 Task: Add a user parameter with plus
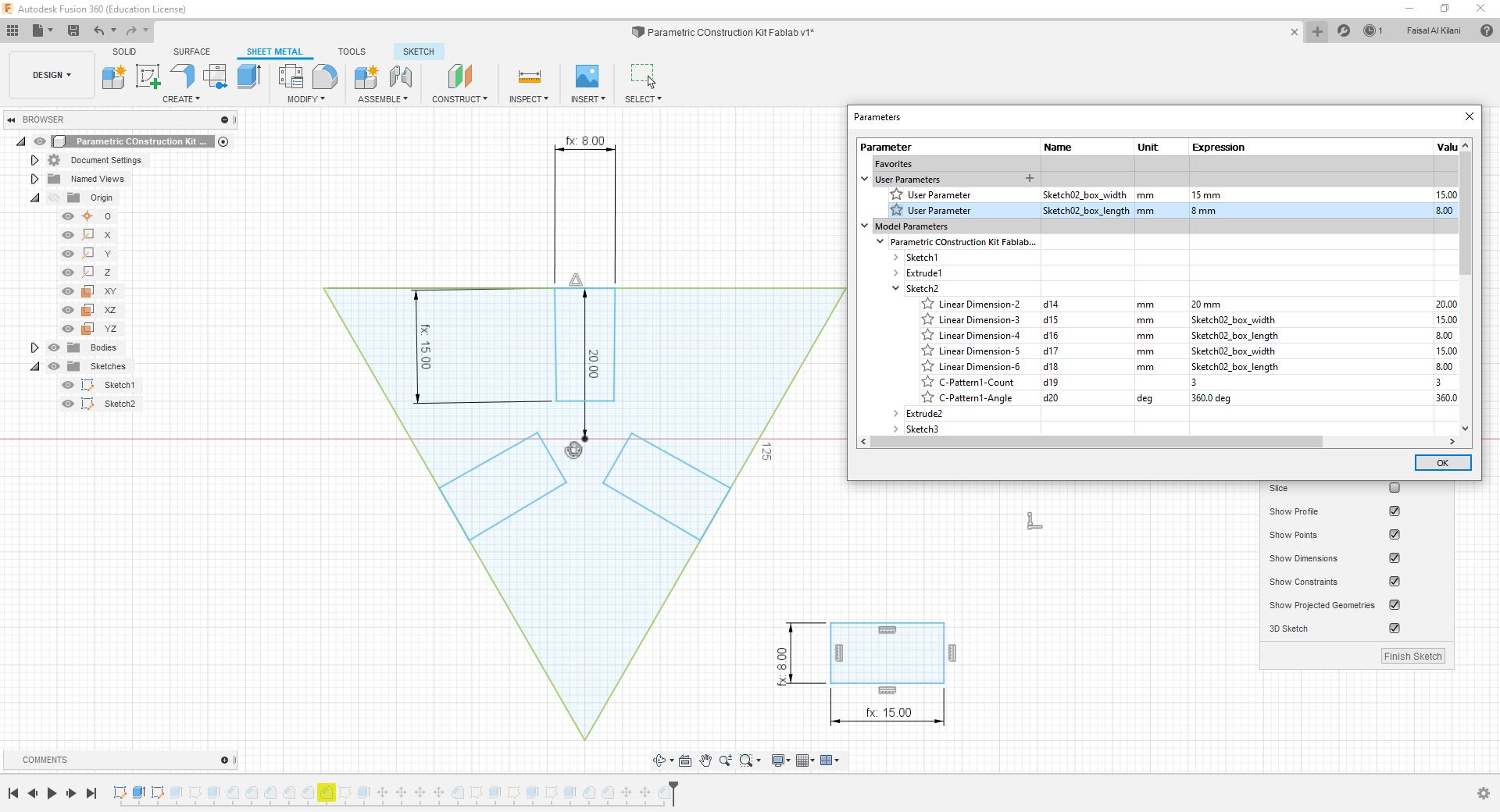pos(1029,179)
